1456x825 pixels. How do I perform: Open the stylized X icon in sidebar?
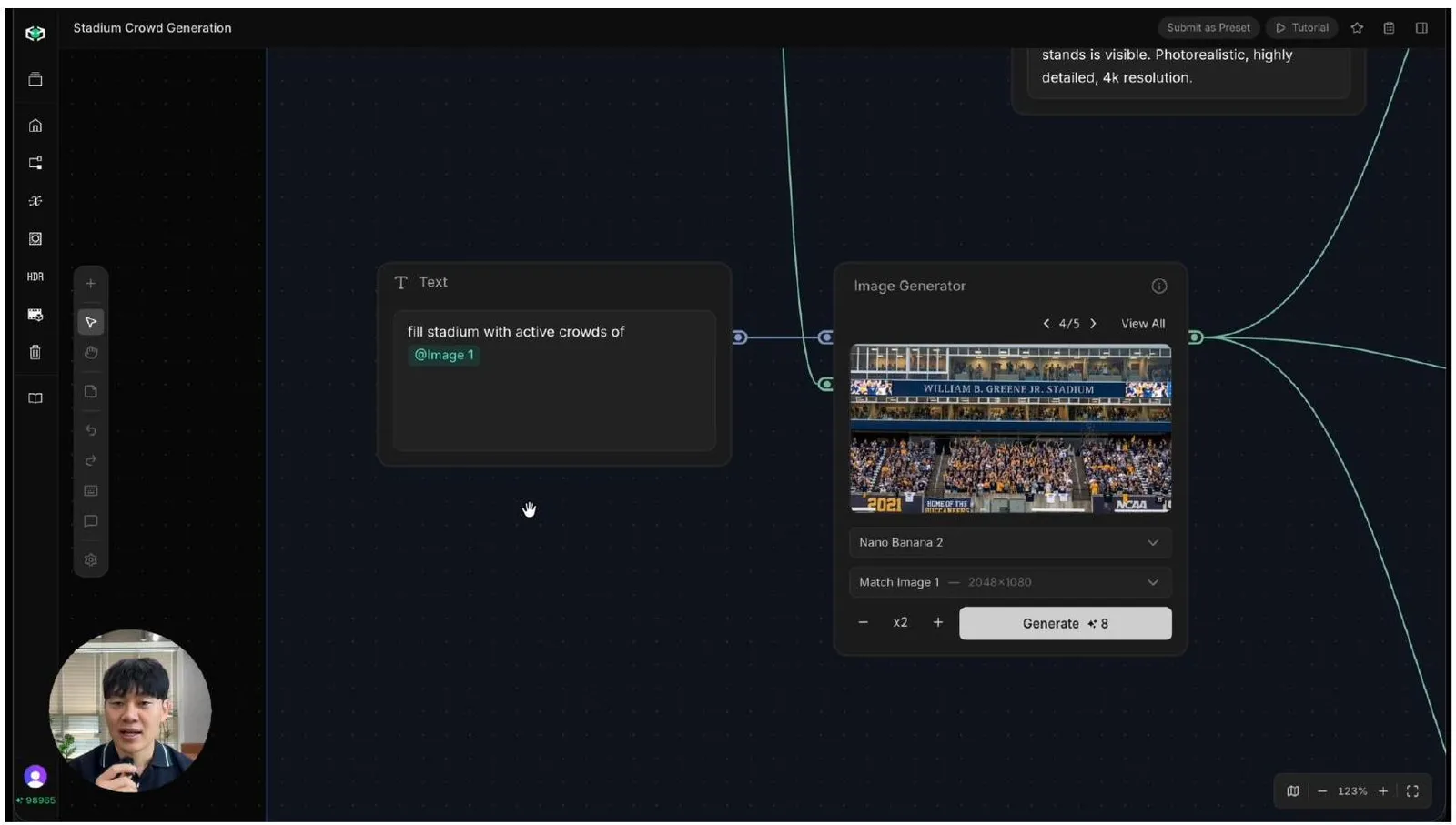(35, 201)
